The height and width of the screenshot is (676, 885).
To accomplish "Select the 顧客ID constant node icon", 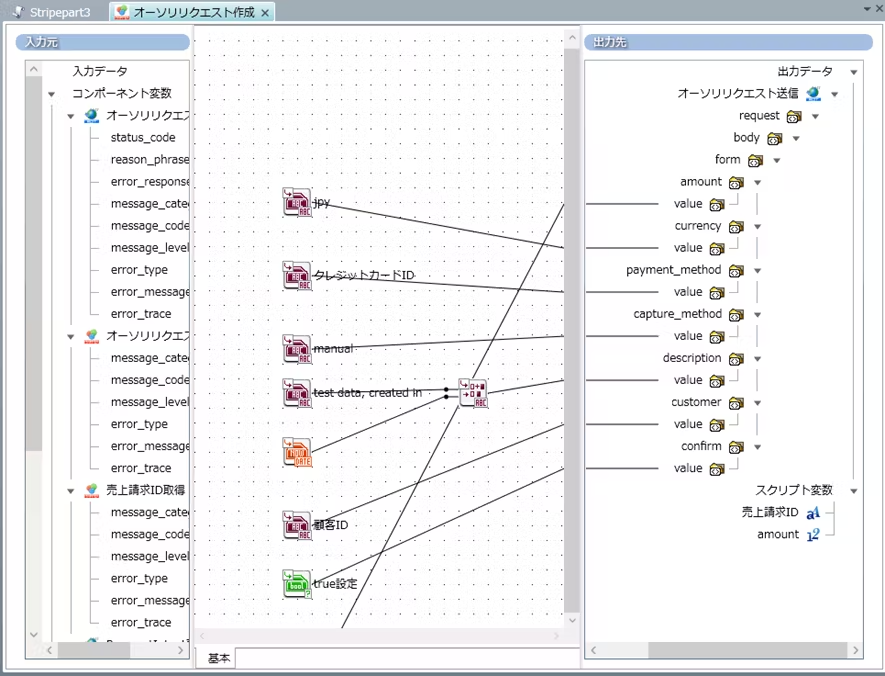I will pos(297,525).
